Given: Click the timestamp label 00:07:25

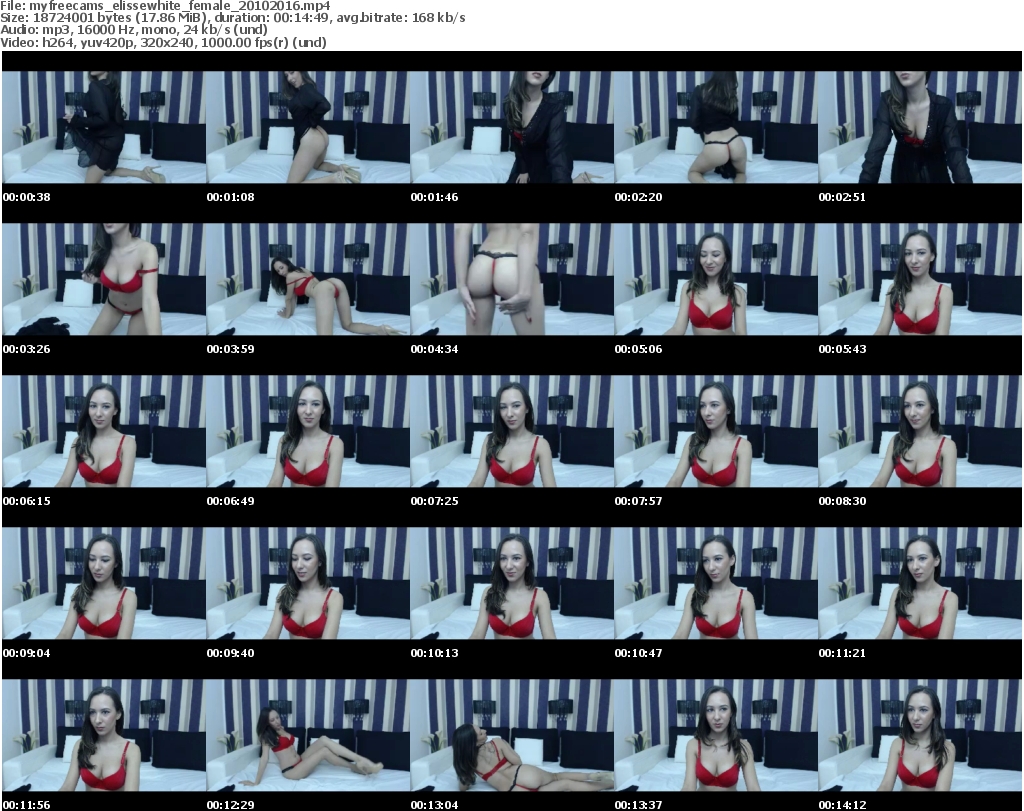Looking at the screenshot, I should click(434, 501).
